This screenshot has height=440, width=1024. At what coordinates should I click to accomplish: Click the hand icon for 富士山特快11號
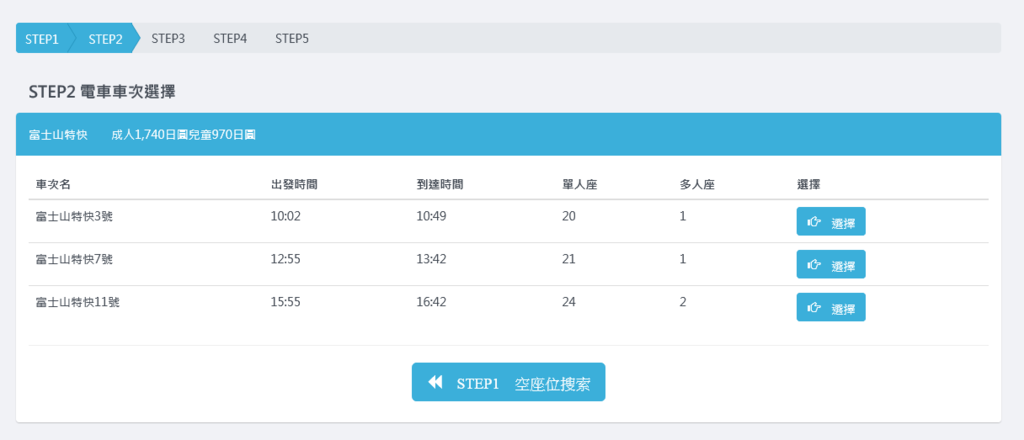click(814, 307)
